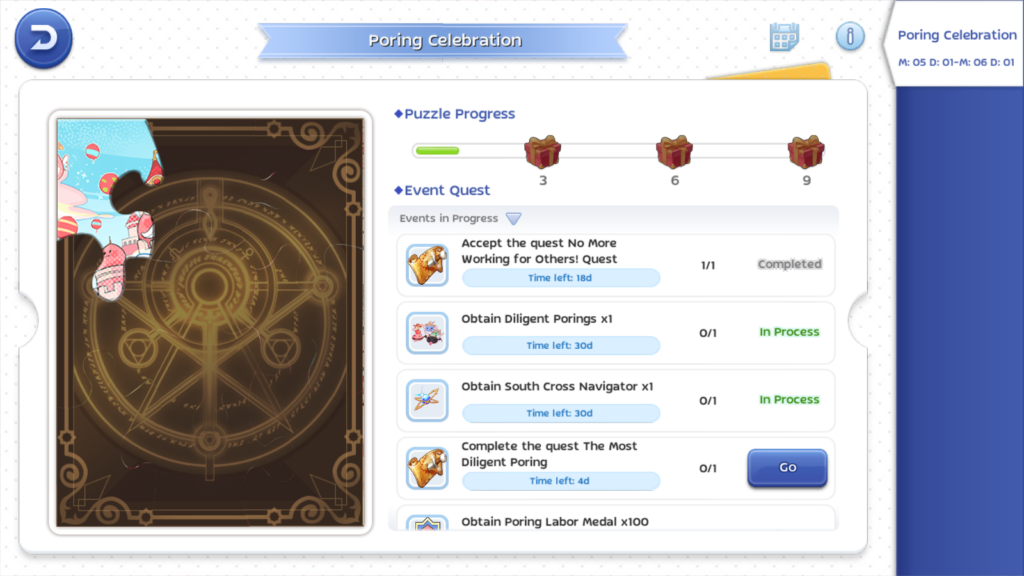Open the calendar icon at top
Image resolution: width=1024 pixels, height=576 pixels.
click(784, 37)
